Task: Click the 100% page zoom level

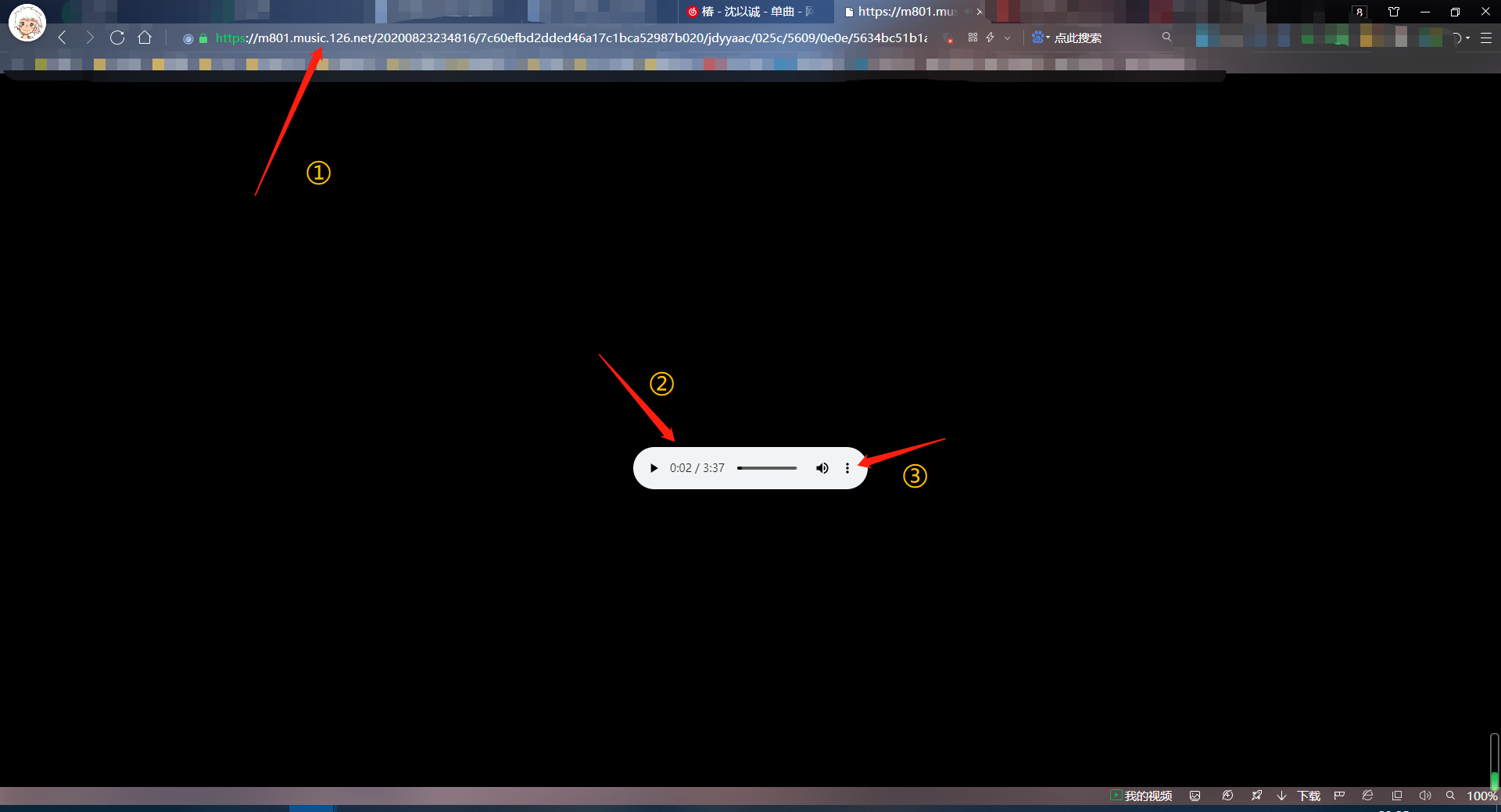Action: tap(1482, 796)
